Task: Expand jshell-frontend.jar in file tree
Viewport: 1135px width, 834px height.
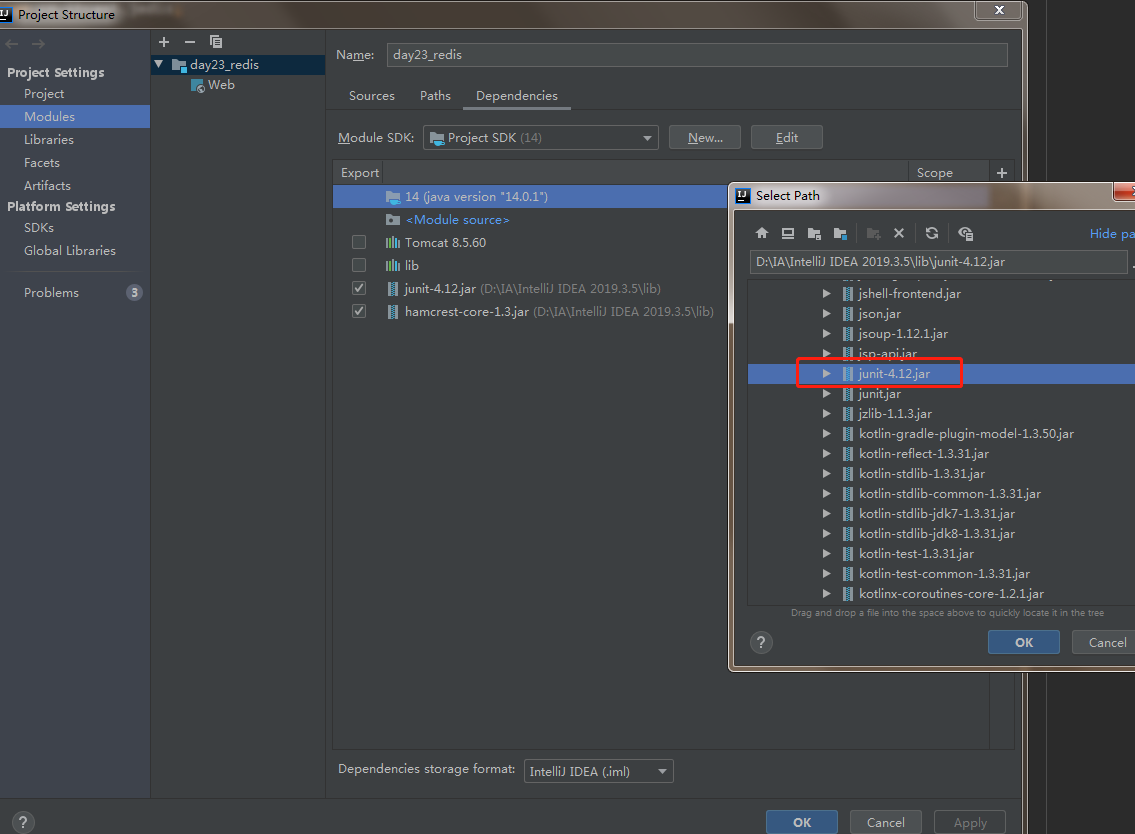Action: tap(827, 293)
